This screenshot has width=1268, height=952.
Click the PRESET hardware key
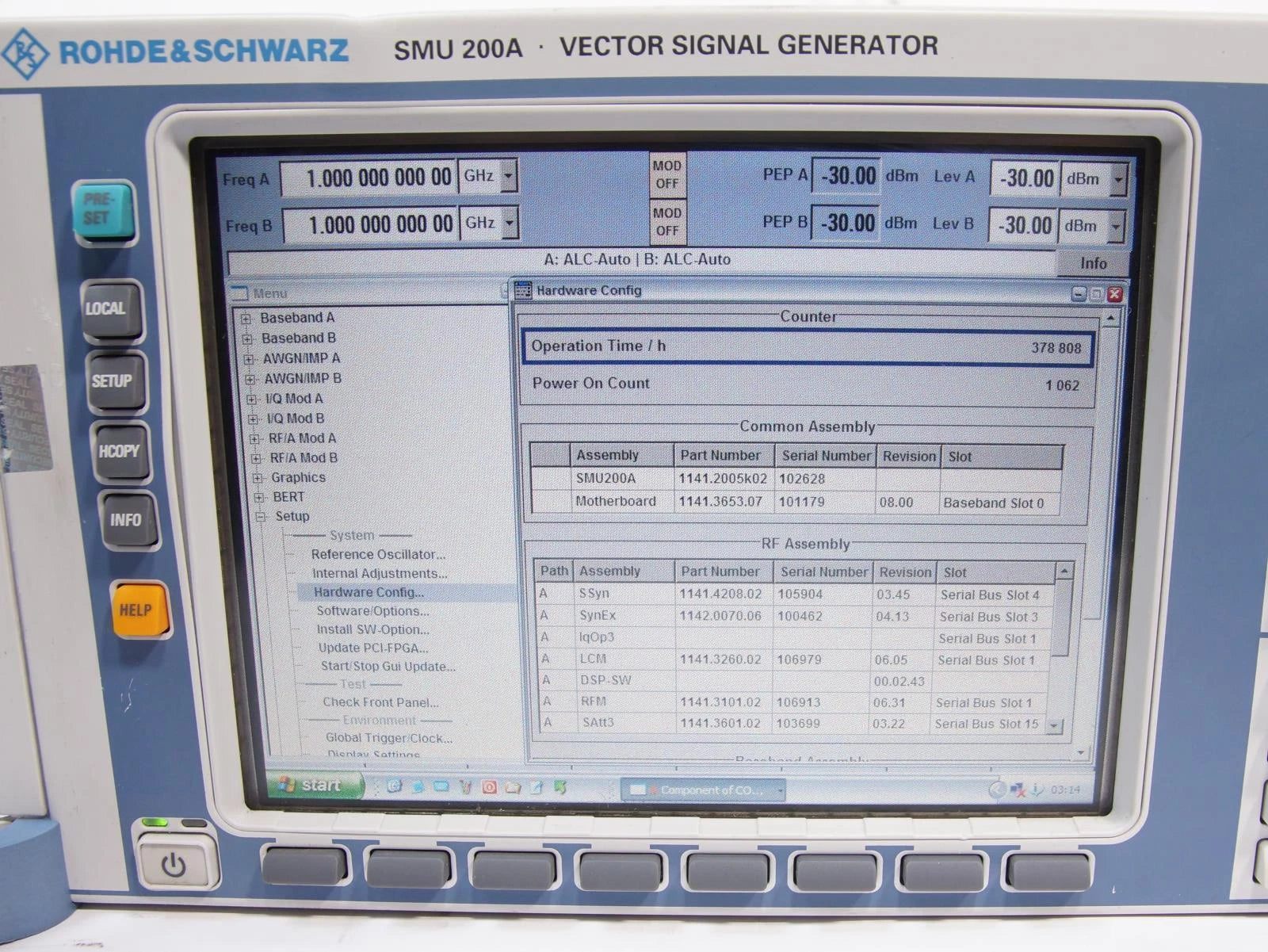103,210
